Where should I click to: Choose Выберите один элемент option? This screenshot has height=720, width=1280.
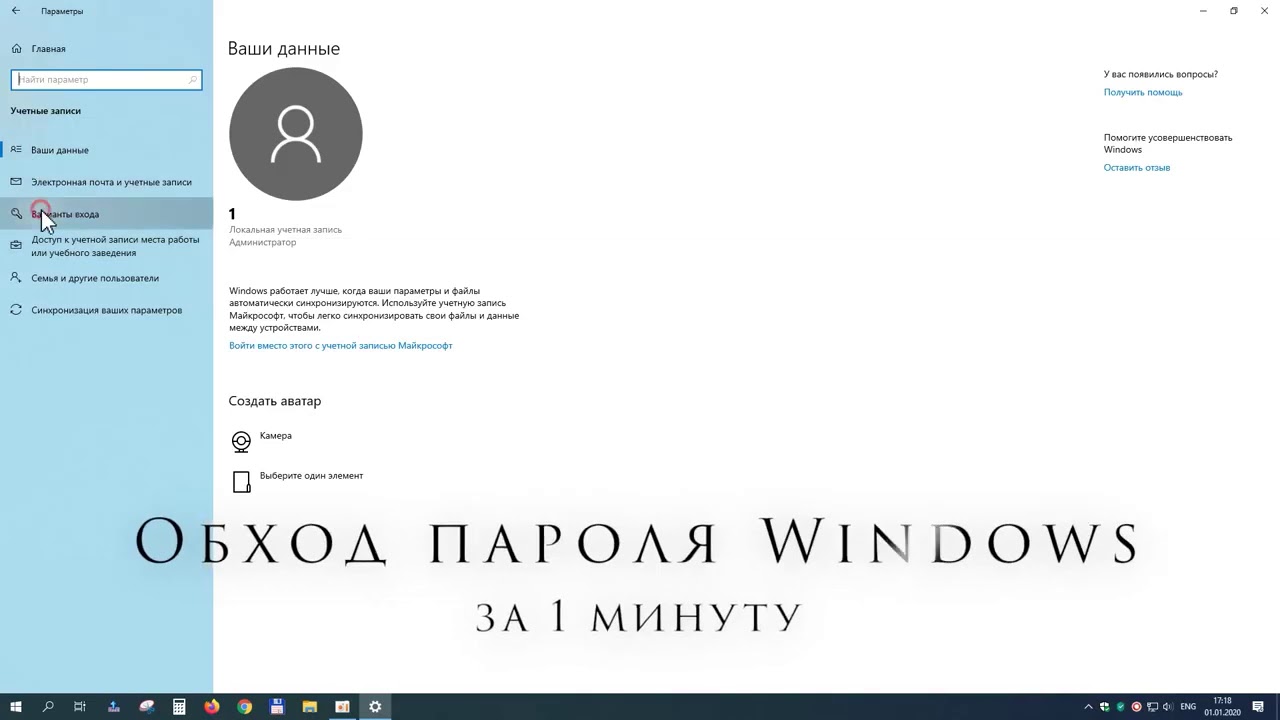(x=296, y=481)
